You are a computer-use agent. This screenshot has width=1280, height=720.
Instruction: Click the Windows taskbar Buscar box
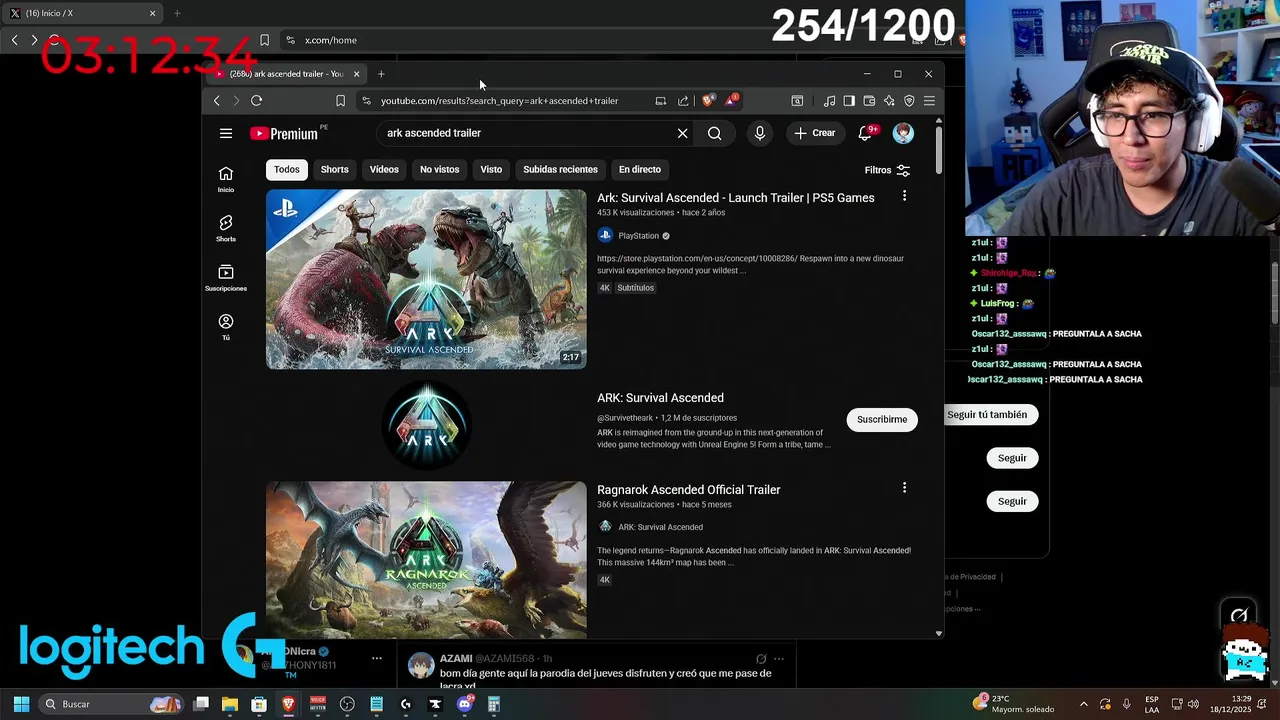click(x=110, y=704)
